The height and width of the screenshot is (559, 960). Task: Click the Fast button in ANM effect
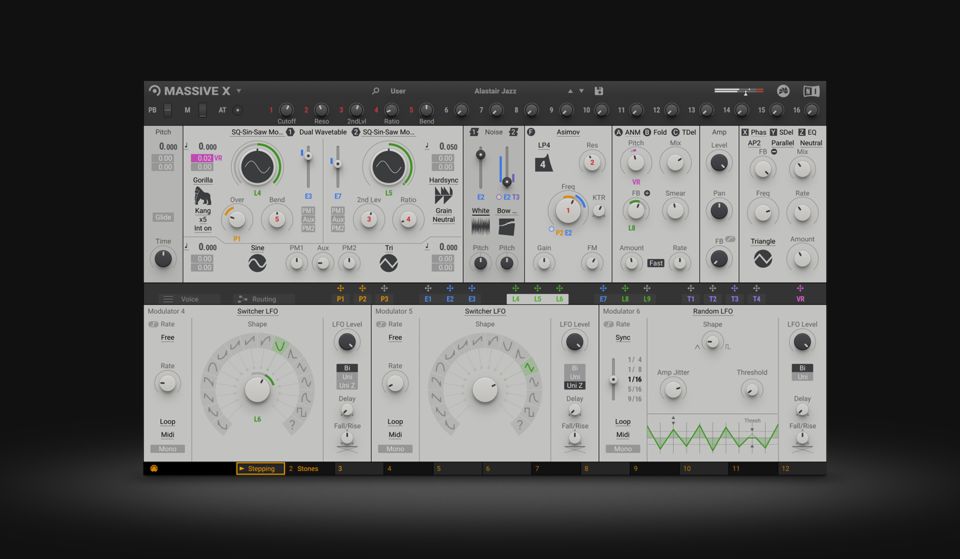click(x=655, y=263)
